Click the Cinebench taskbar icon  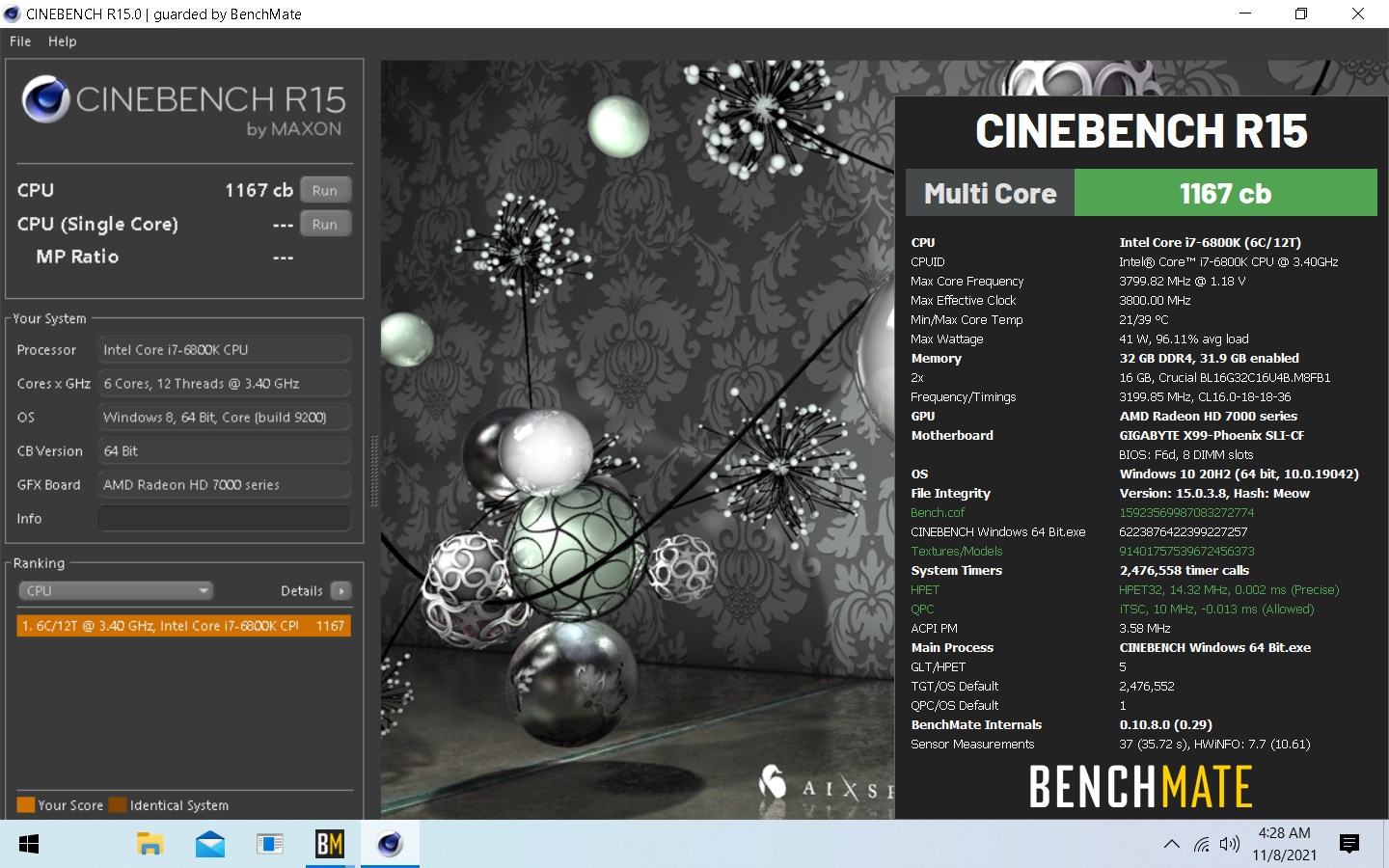(390, 845)
